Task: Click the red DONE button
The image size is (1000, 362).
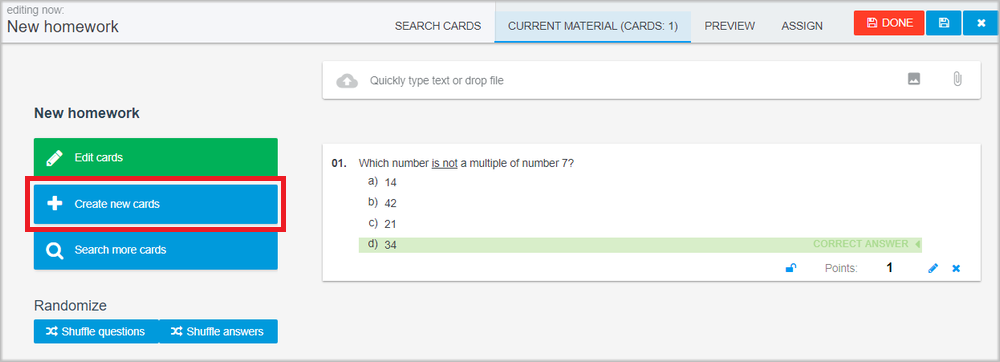Action: pos(889,23)
